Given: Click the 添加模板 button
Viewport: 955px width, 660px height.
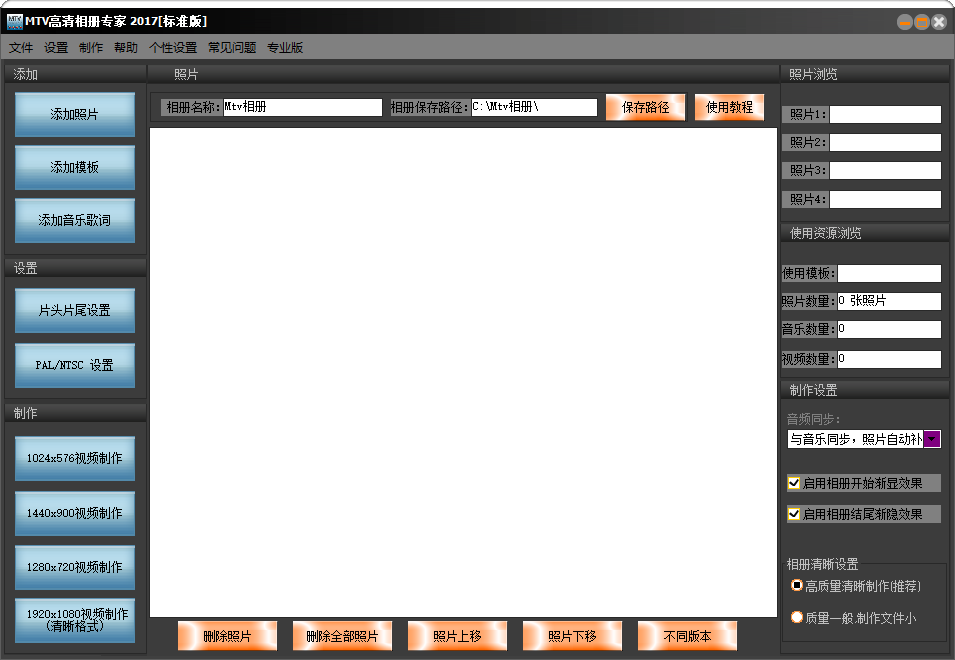Looking at the screenshot, I should 75,167.
